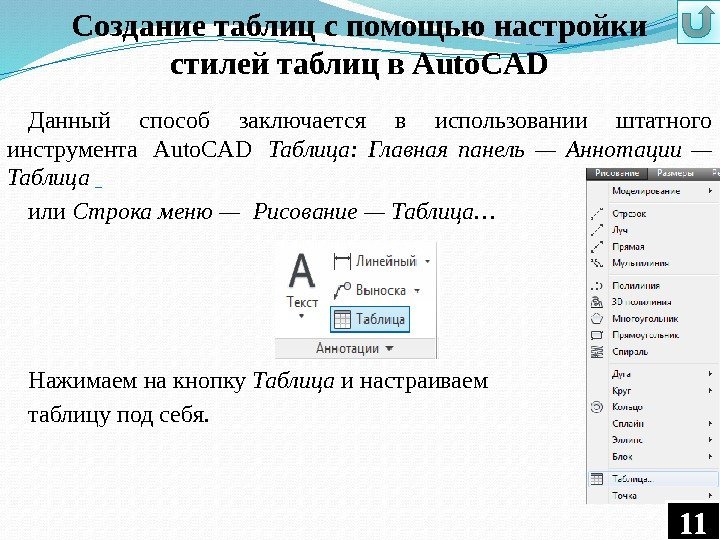Image resolution: width=720 pixels, height=540 pixels.
Task: Click the Аннотации panel title
Action: [347, 349]
